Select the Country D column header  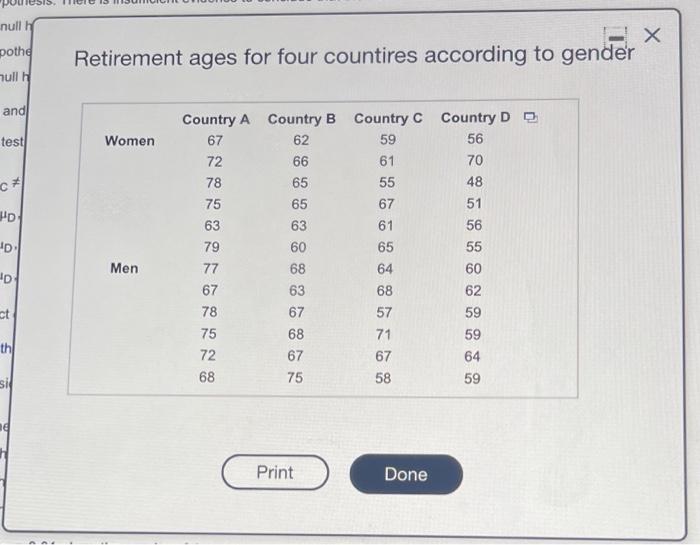475,117
